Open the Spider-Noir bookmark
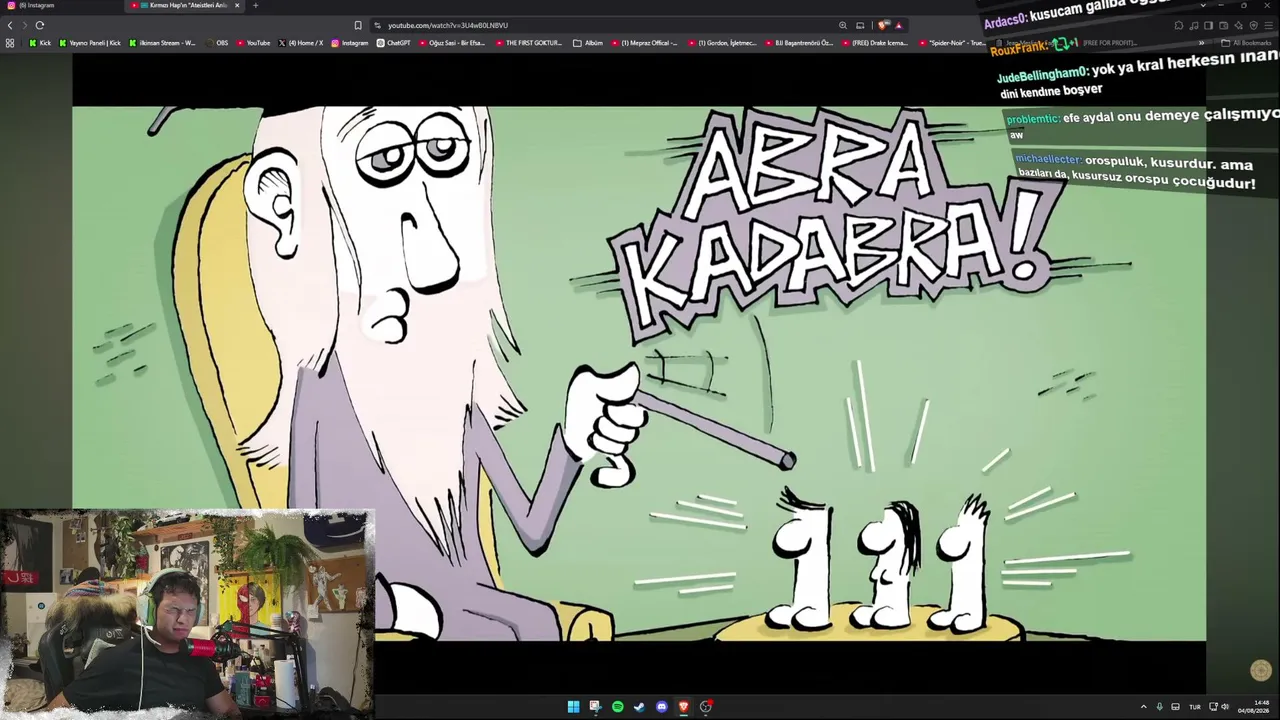 coord(952,43)
